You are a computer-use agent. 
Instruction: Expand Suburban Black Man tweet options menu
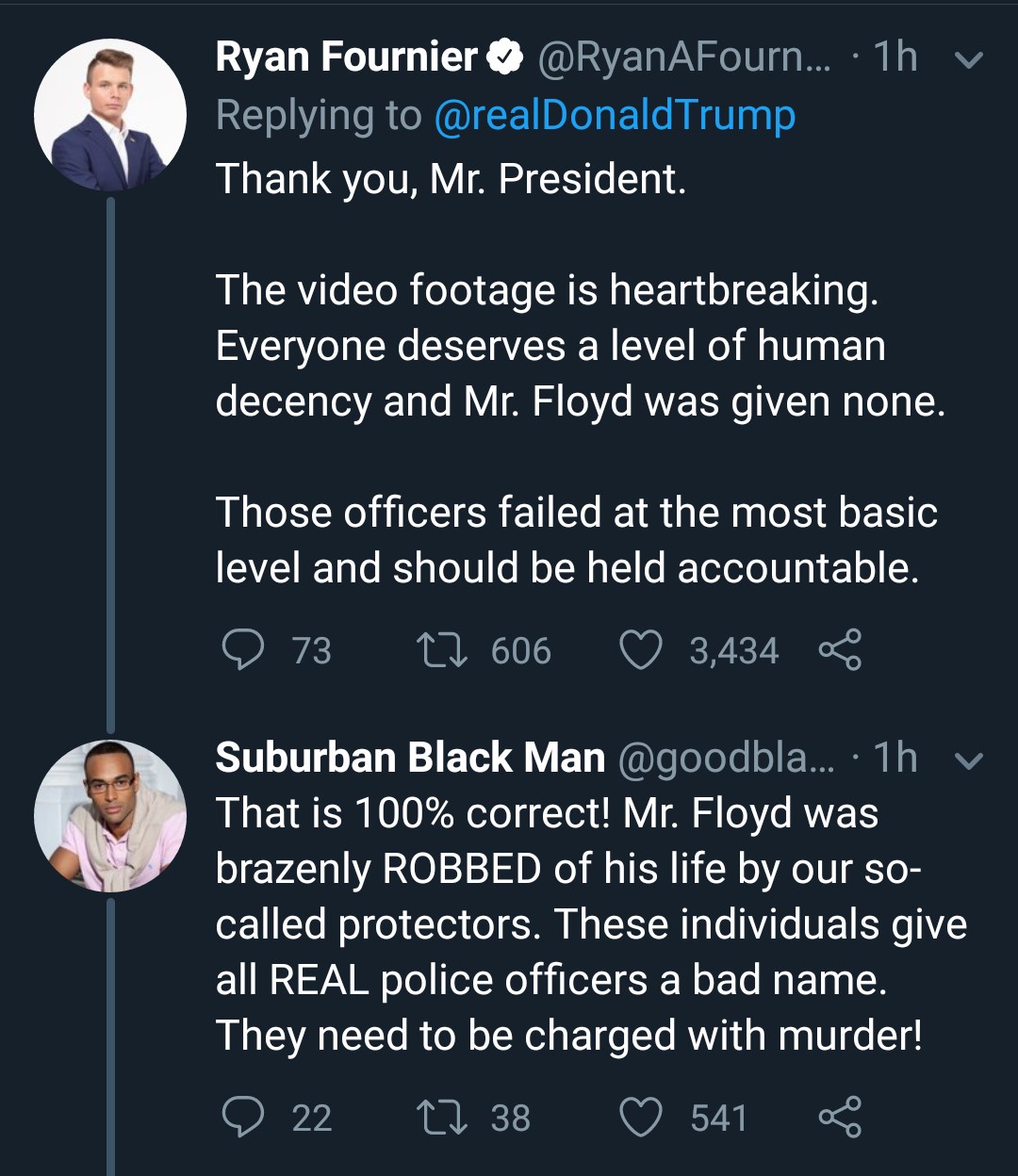pos(969,760)
